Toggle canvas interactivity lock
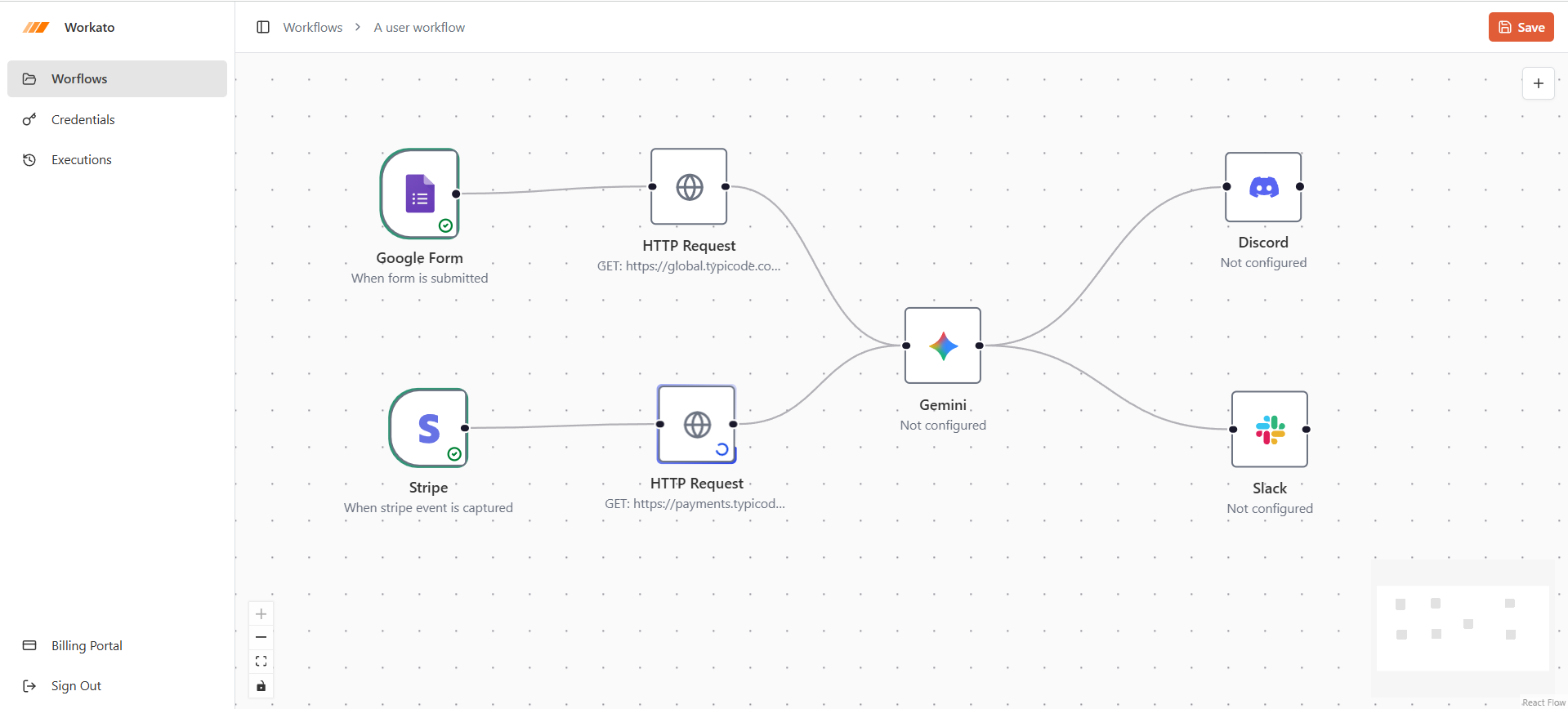 261,686
